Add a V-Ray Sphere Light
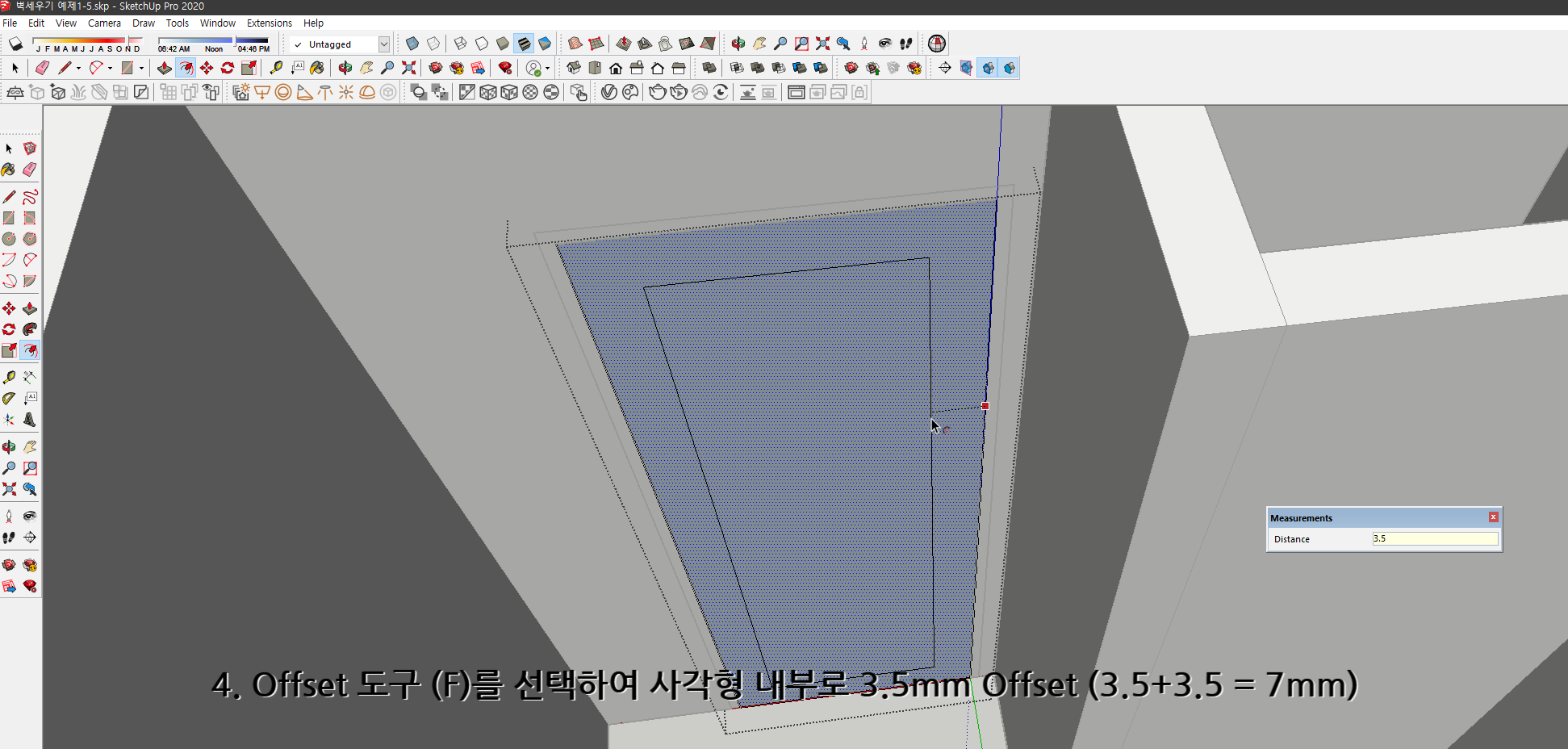 pos(283,92)
